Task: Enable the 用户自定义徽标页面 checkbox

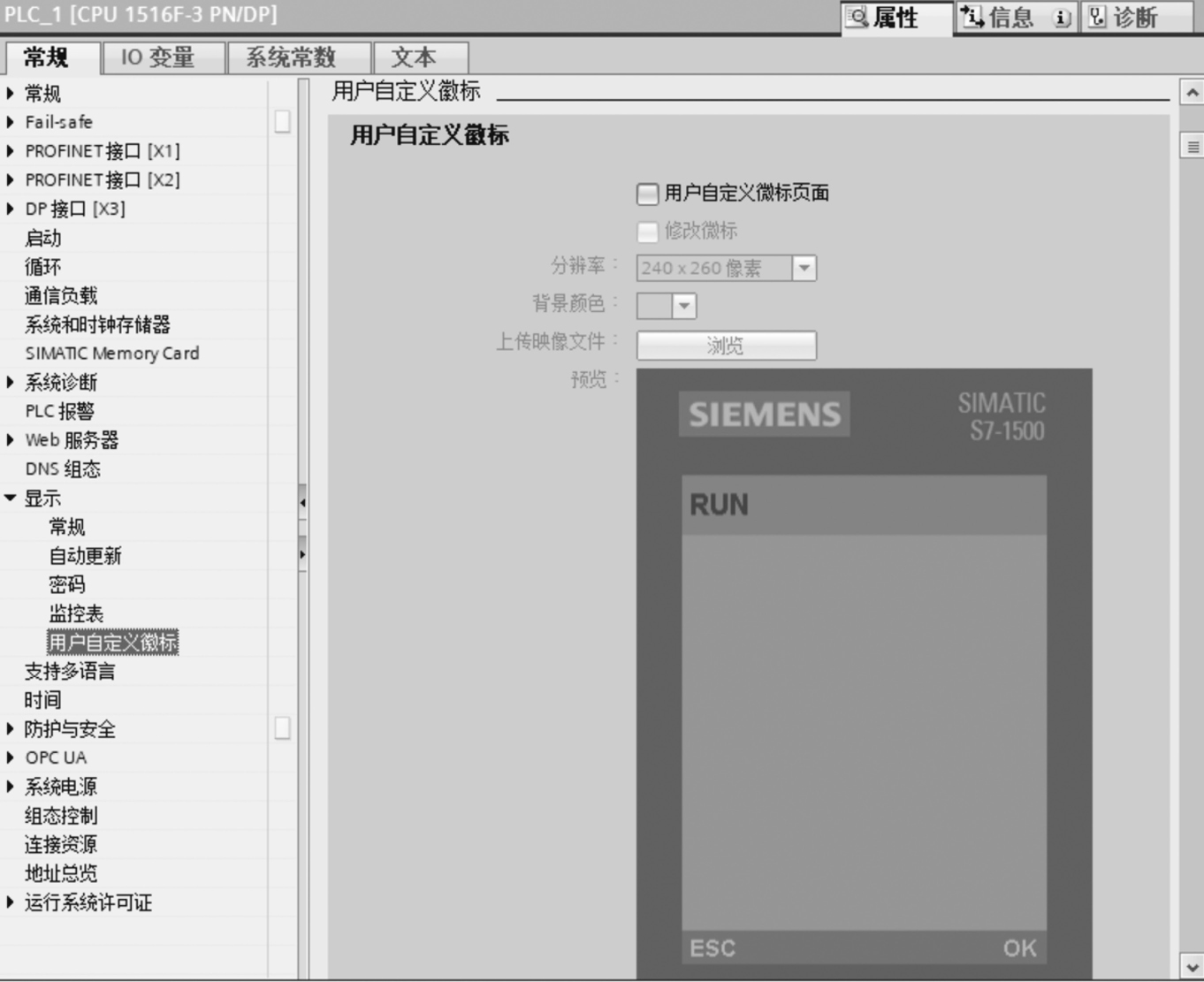Action: click(647, 193)
